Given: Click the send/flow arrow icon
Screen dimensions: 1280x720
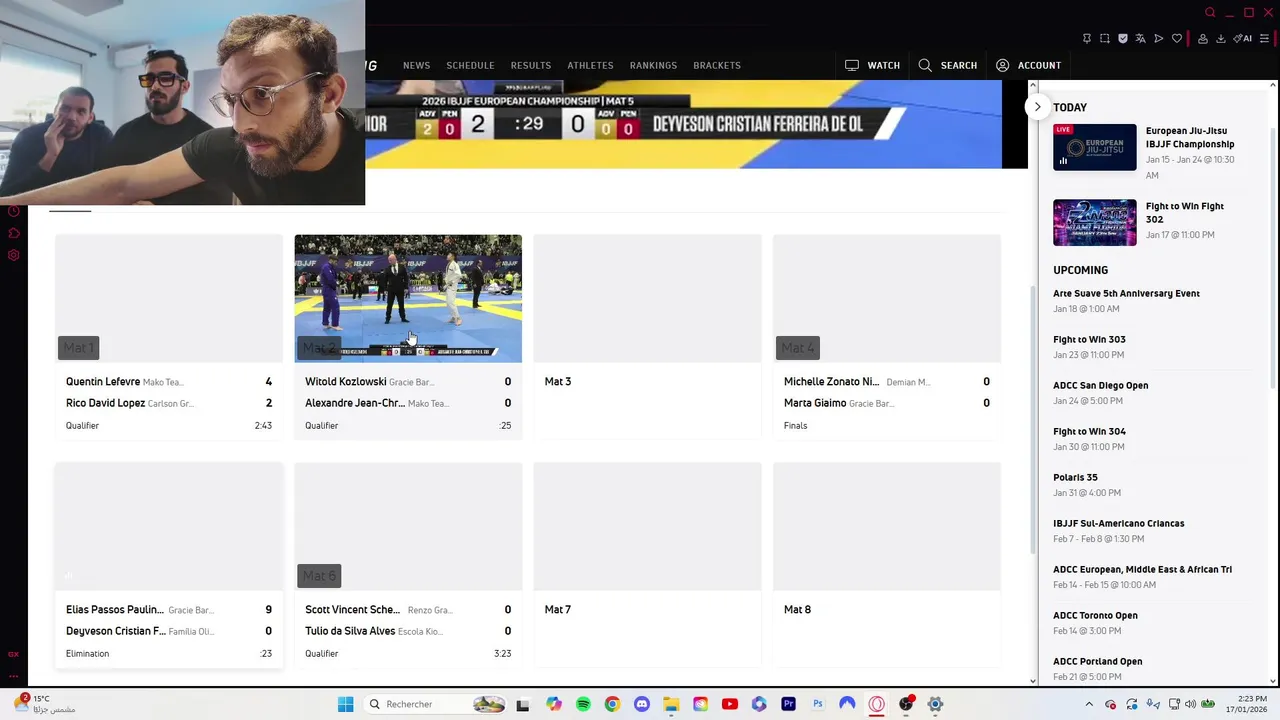Looking at the screenshot, I should click(1159, 39).
